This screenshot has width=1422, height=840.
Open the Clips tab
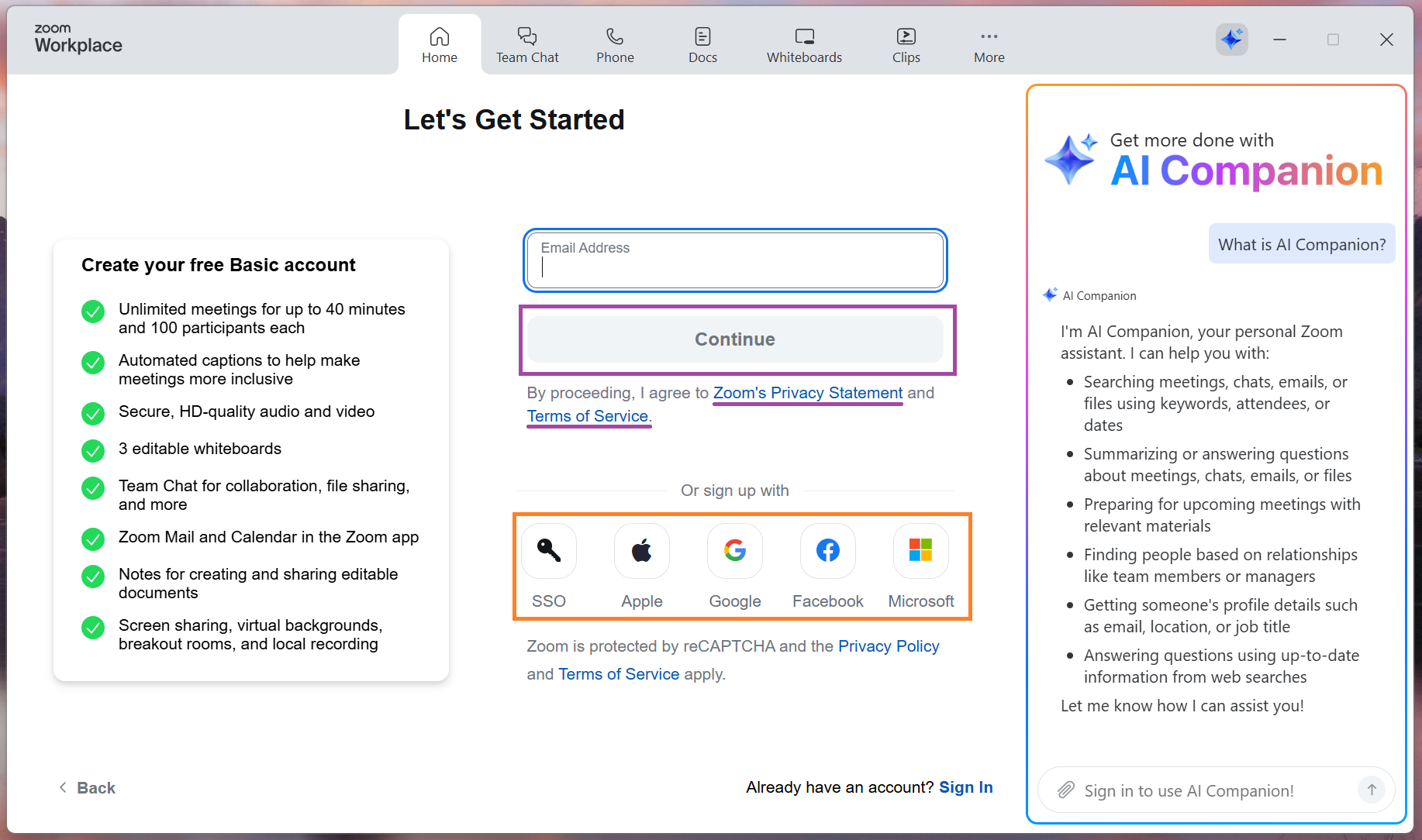[x=906, y=45]
